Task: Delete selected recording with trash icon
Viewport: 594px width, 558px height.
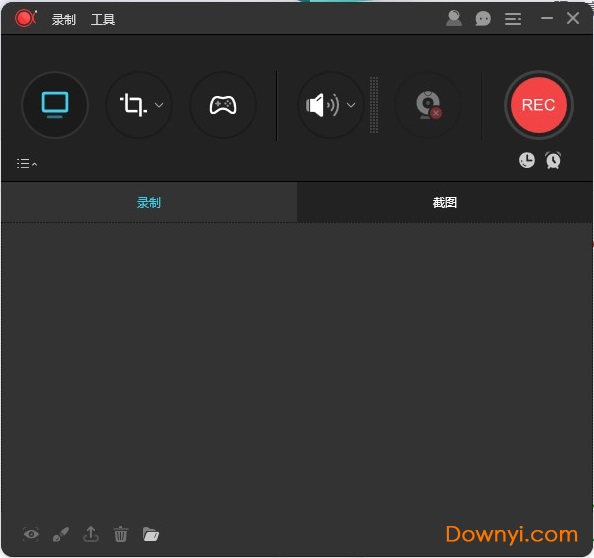Action: [121, 534]
